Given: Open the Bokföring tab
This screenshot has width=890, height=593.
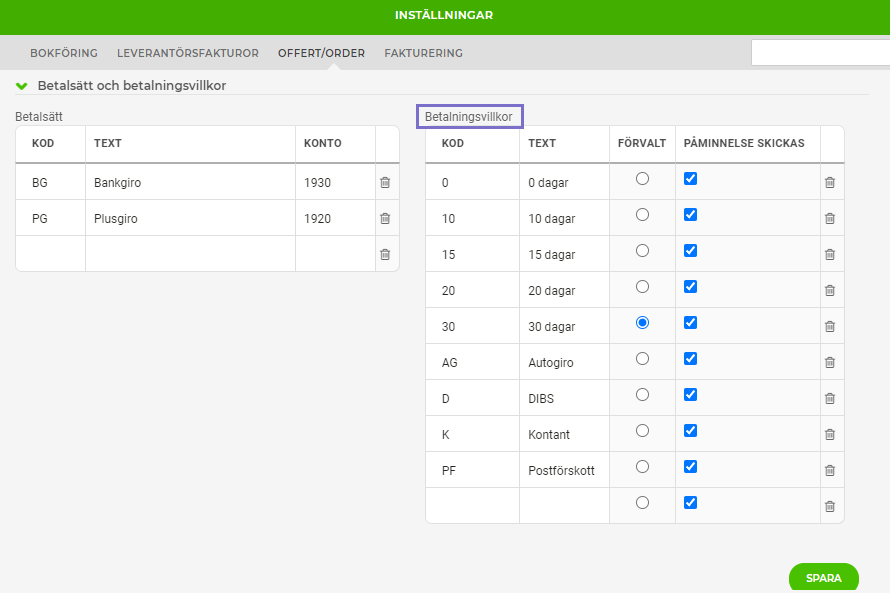Looking at the screenshot, I should click(64, 53).
